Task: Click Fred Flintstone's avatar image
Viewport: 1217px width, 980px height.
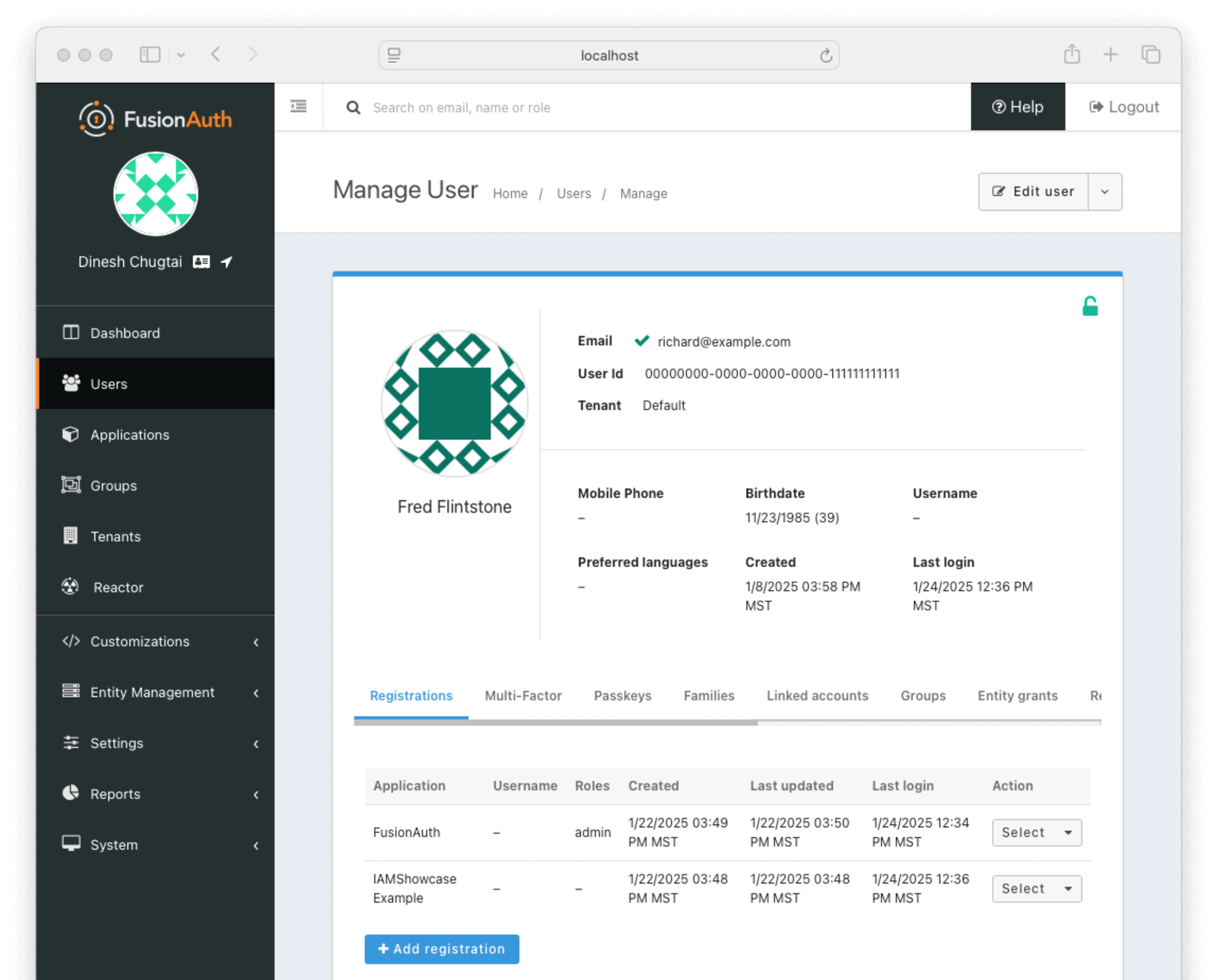Action: tap(454, 403)
